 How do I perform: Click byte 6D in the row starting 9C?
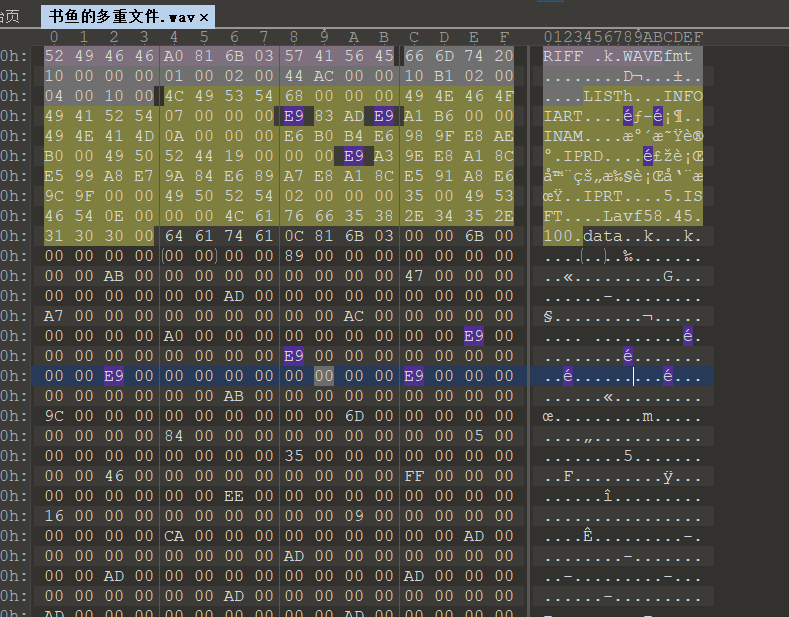coord(354,416)
